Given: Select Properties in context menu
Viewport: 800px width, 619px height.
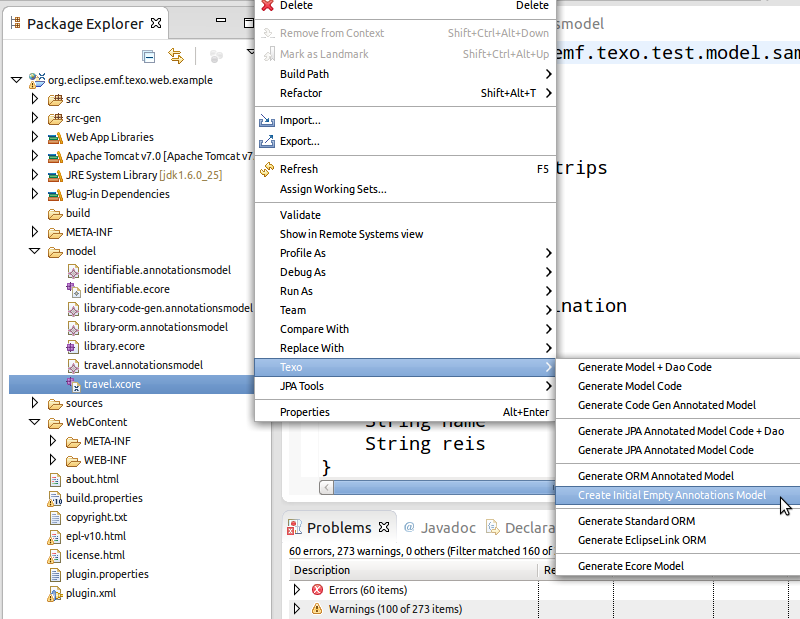Looking at the screenshot, I should 405,412.
